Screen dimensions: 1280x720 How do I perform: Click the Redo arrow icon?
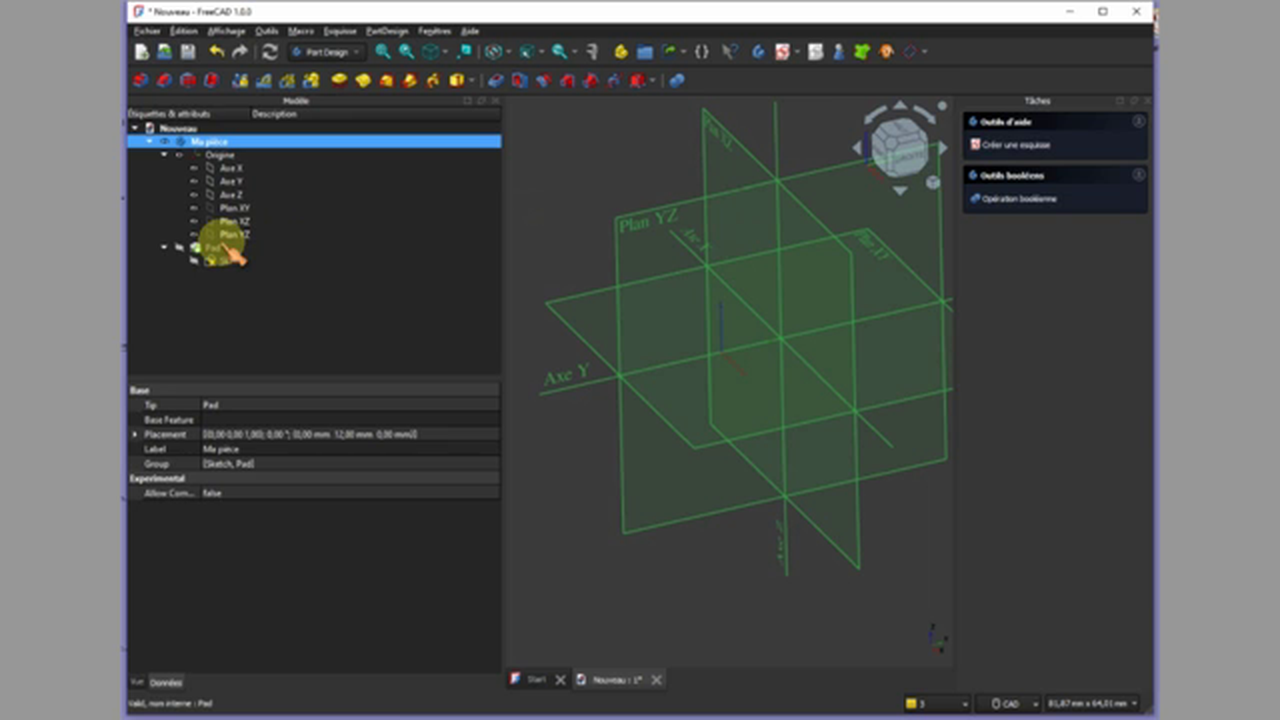click(241, 52)
